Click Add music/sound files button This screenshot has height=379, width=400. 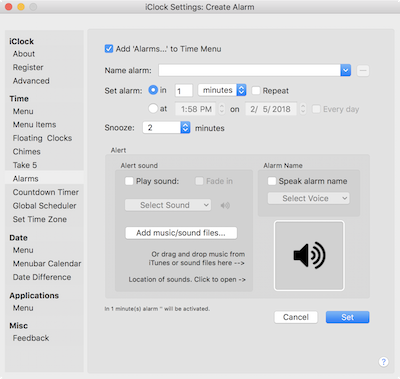[181, 233]
